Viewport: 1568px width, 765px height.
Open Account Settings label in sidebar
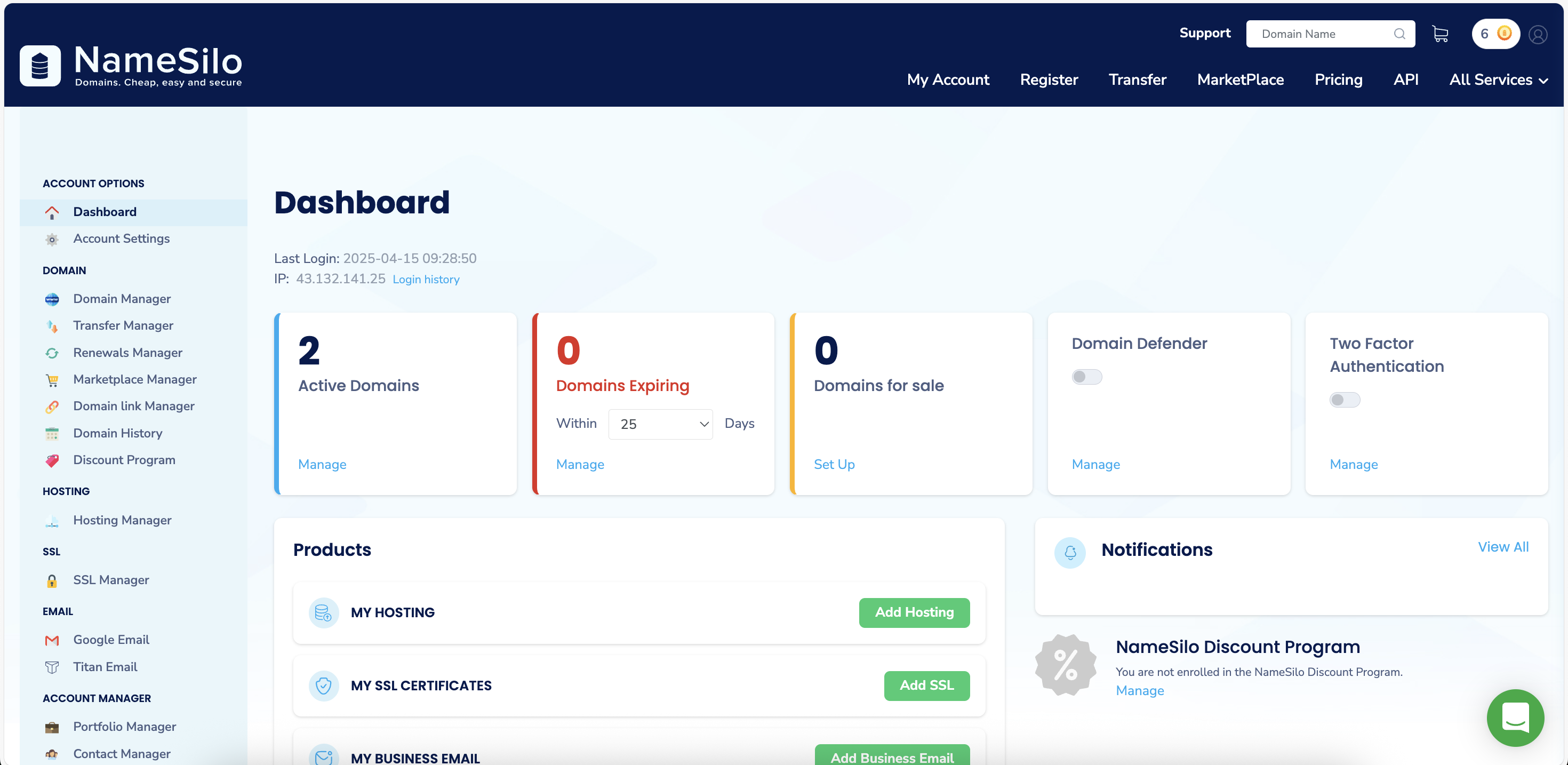121,239
